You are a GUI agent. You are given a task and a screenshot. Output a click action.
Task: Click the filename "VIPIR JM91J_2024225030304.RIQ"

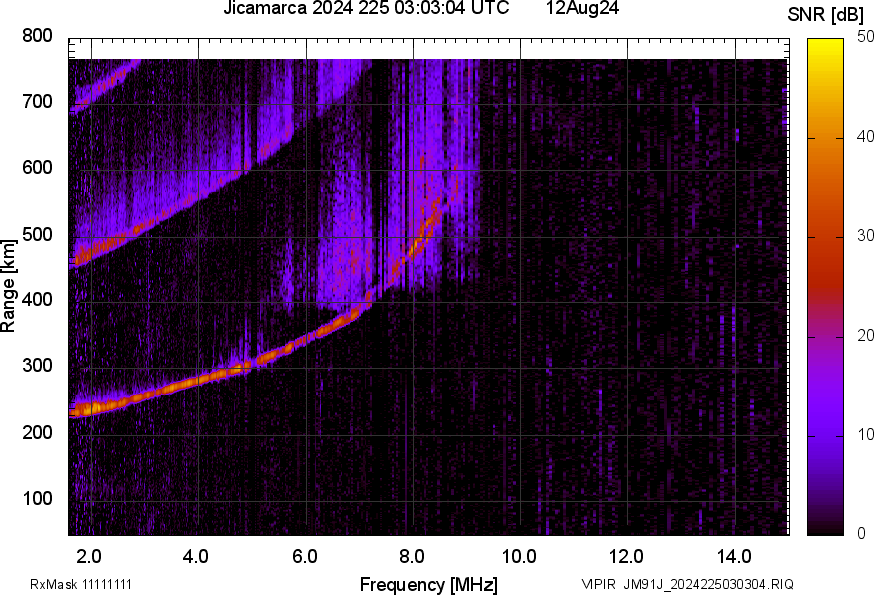(x=687, y=584)
